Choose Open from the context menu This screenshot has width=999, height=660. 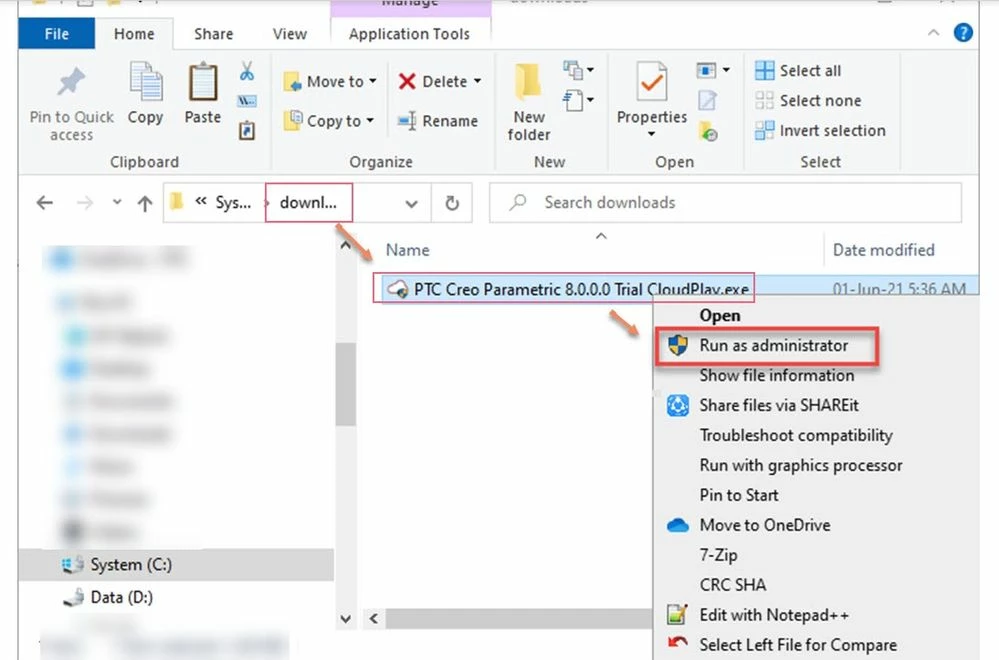click(720, 315)
